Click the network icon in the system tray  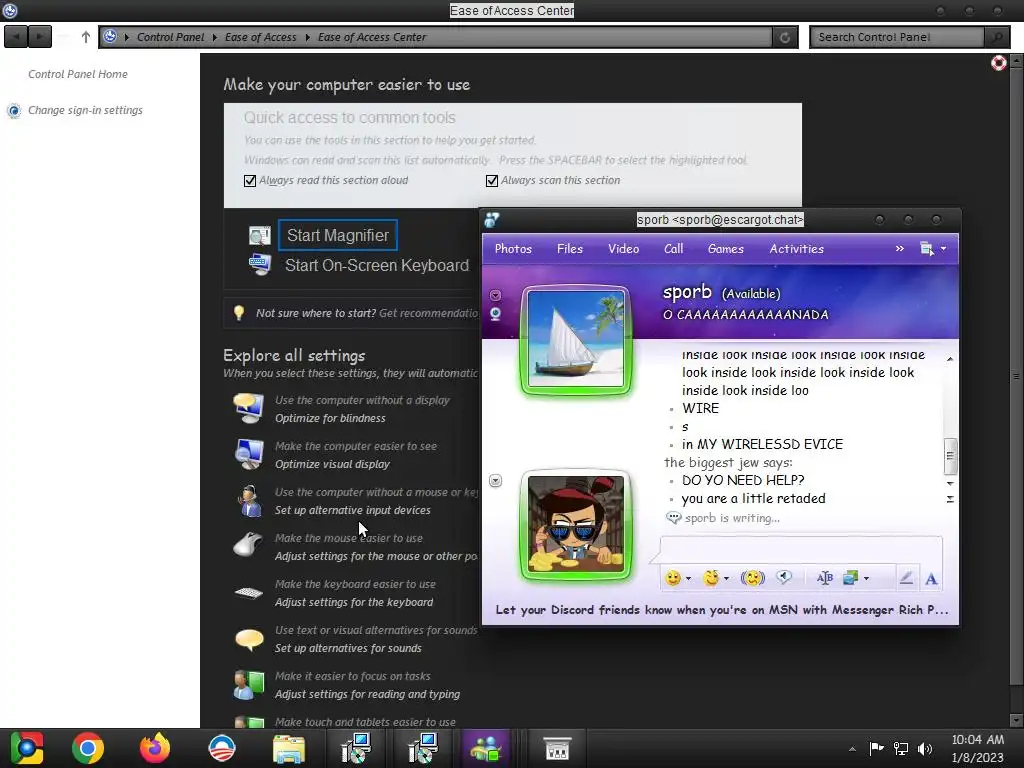[x=901, y=749]
